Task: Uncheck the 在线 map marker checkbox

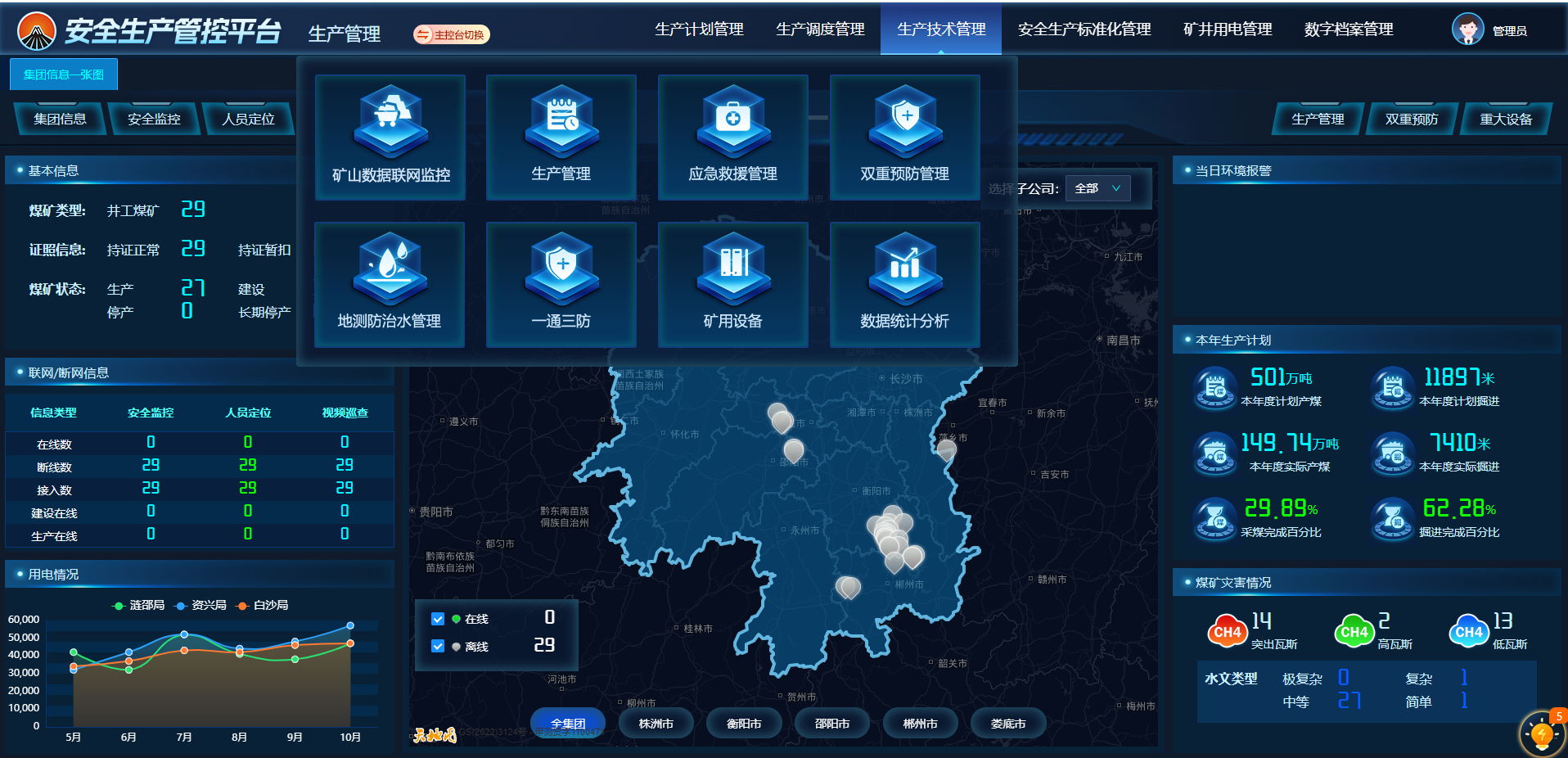Action: point(438,619)
